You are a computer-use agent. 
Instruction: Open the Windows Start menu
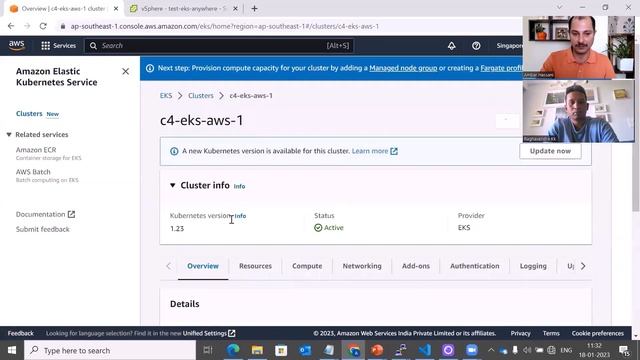[x=12, y=350]
